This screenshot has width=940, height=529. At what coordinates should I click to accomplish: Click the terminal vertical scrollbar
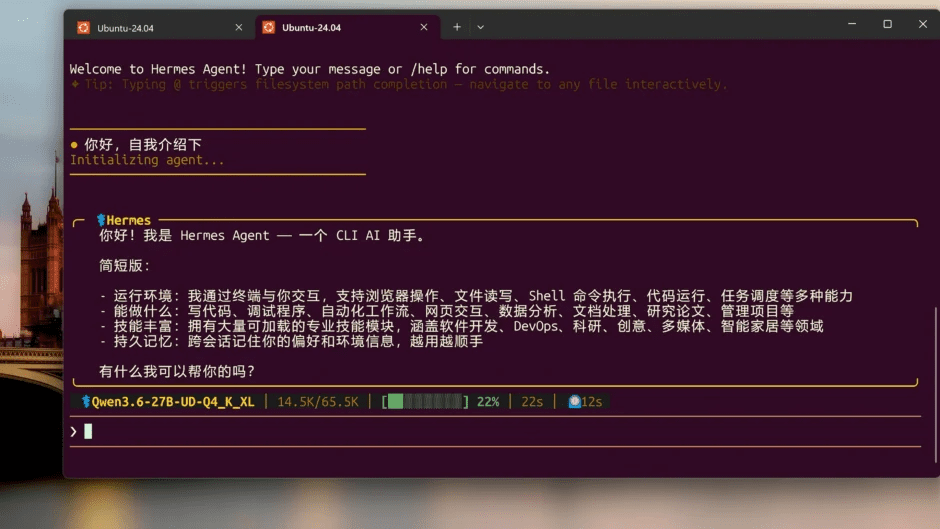pyautogui.click(x=935, y=384)
